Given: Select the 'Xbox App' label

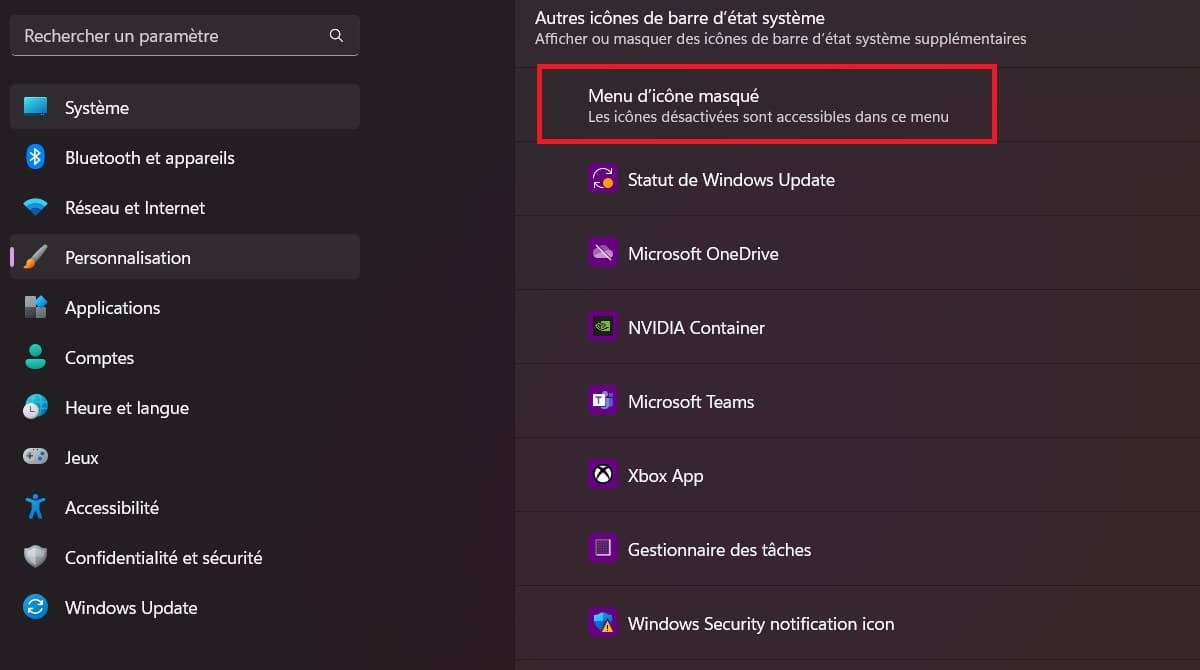Looking at the screenshot, I should [665, 476].
